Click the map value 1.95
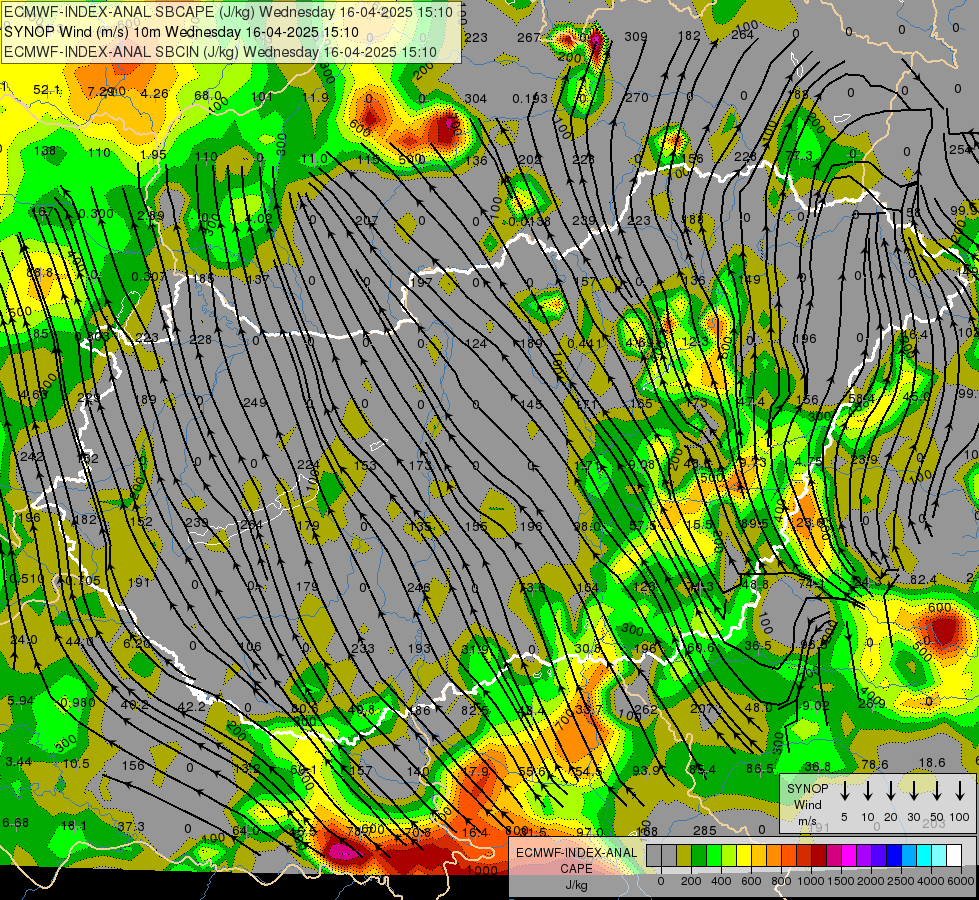Screen dimensions: 979x900 153,155
